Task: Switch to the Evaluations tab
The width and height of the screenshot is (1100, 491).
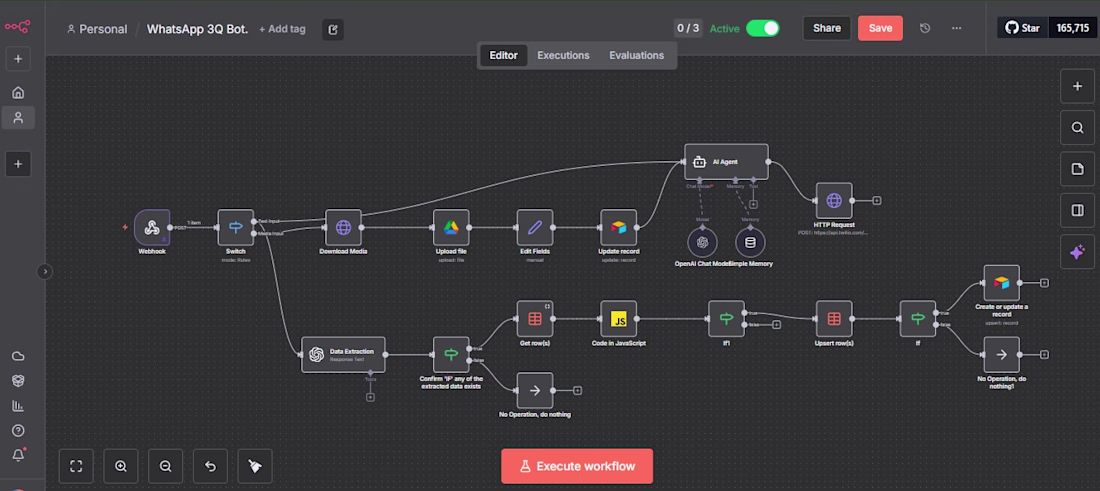Action: coord(636,55)
